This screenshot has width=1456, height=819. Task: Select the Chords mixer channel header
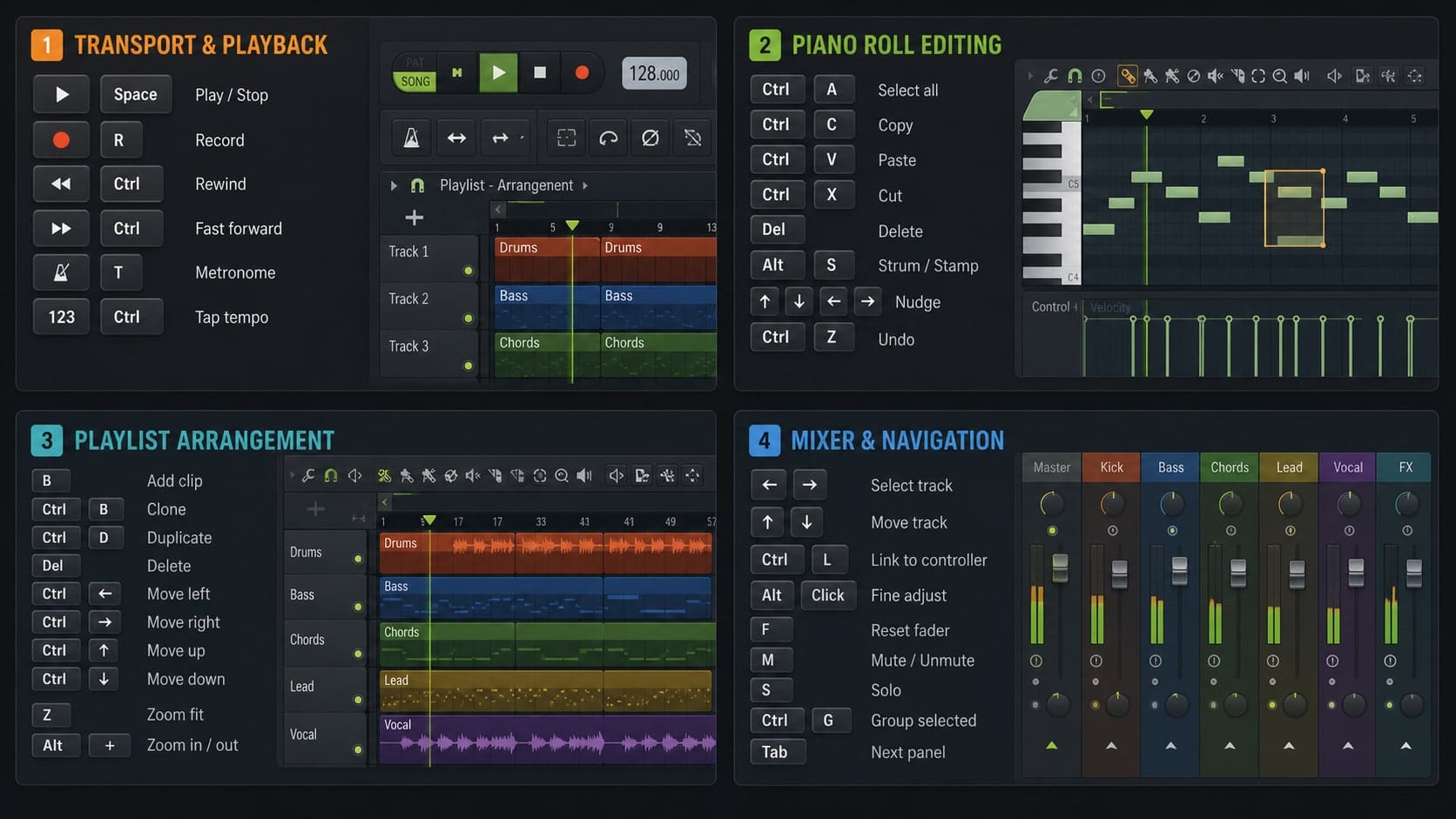pyautogui.click(x=1230, y=467)
